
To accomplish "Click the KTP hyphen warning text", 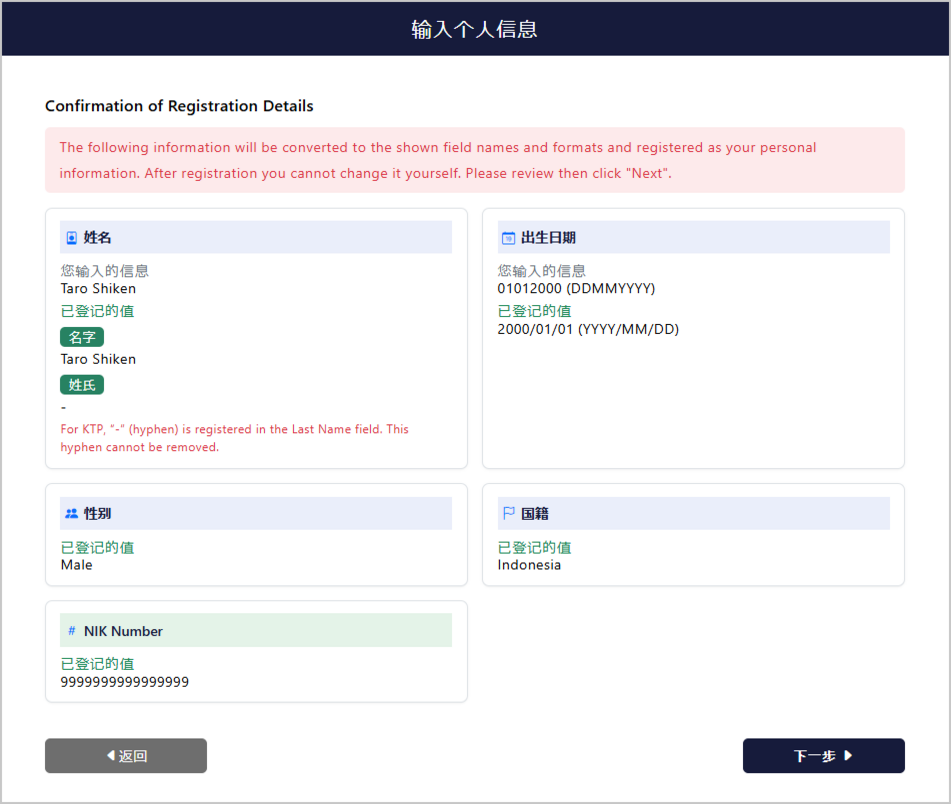I will [234, 438].
